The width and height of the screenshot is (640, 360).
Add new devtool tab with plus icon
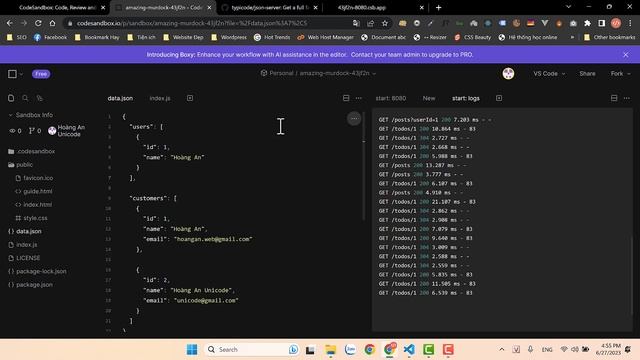click(x=499, y=98)
